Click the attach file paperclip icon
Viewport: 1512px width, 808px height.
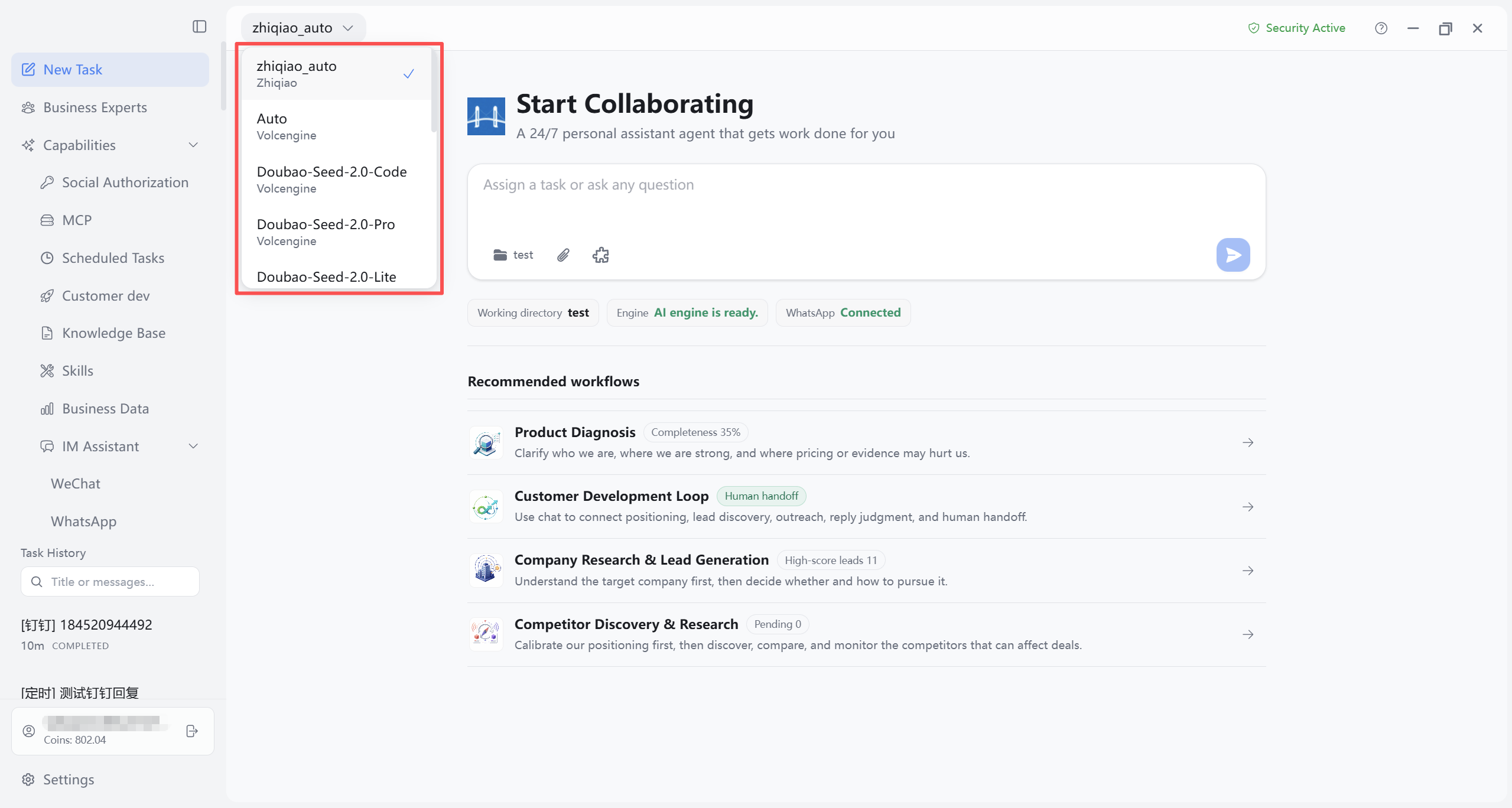point(563,255)
